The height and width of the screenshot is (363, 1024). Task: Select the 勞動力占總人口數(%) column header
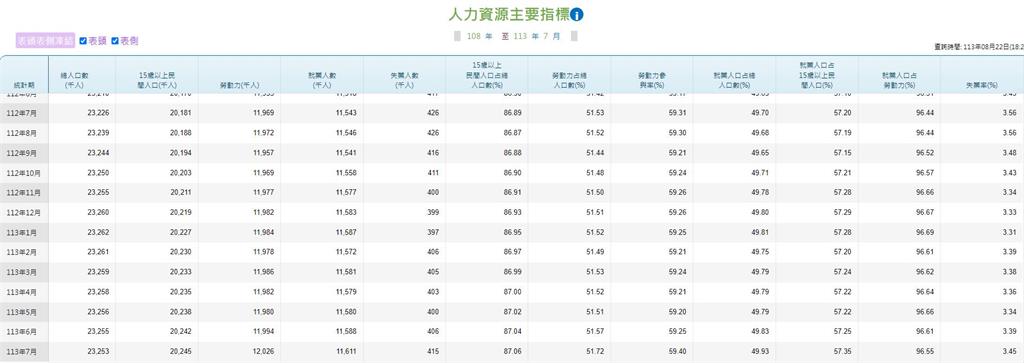coord(569,80)
